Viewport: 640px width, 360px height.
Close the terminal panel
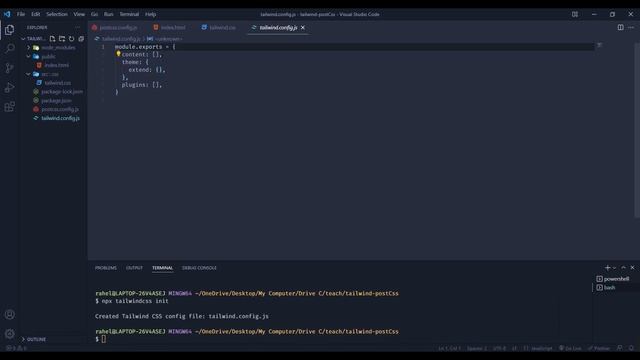633,268
